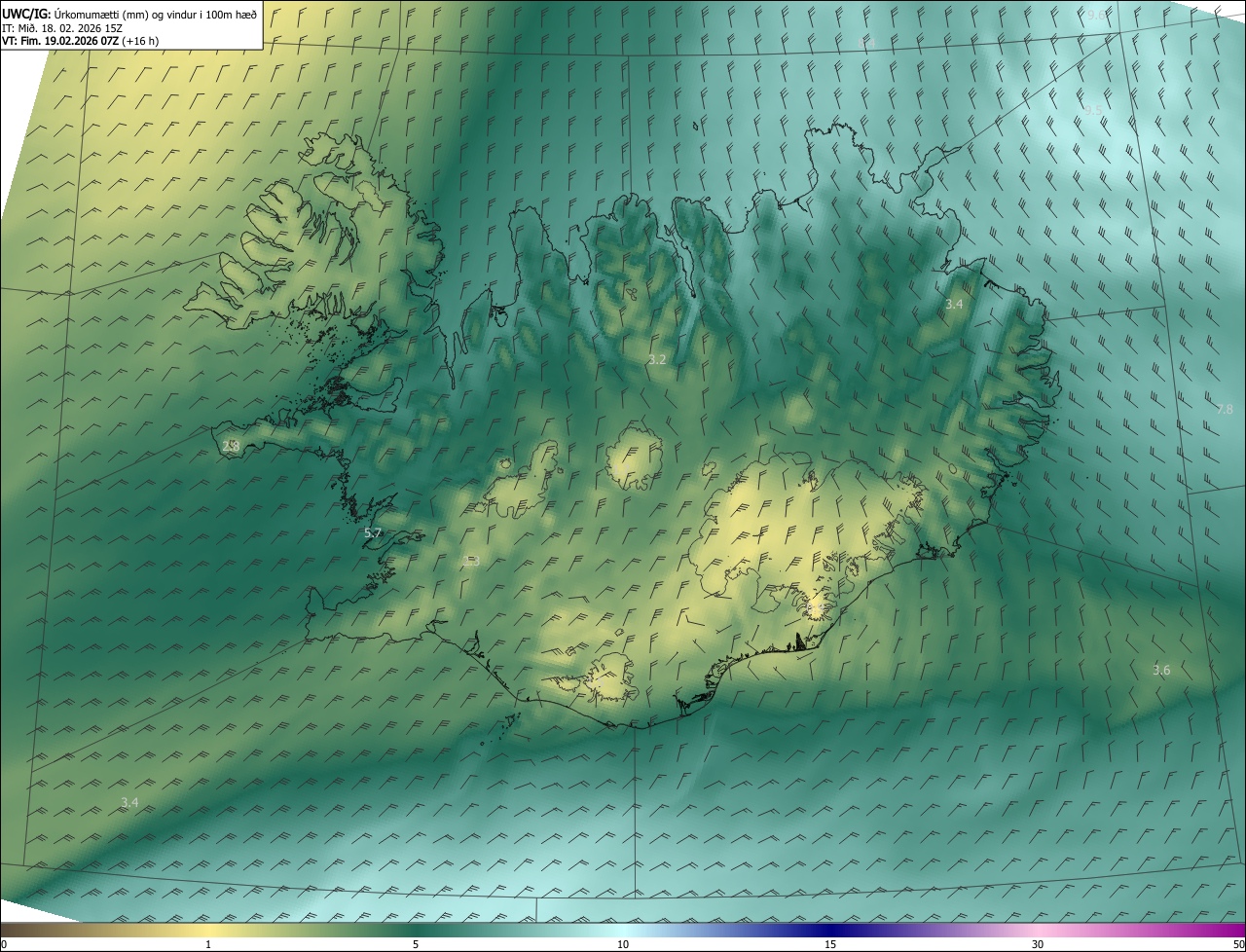Click the 0 tick label on the colorbar
Image resolution: width=1246 pixels, height=952 pixels.
(4, 944)
